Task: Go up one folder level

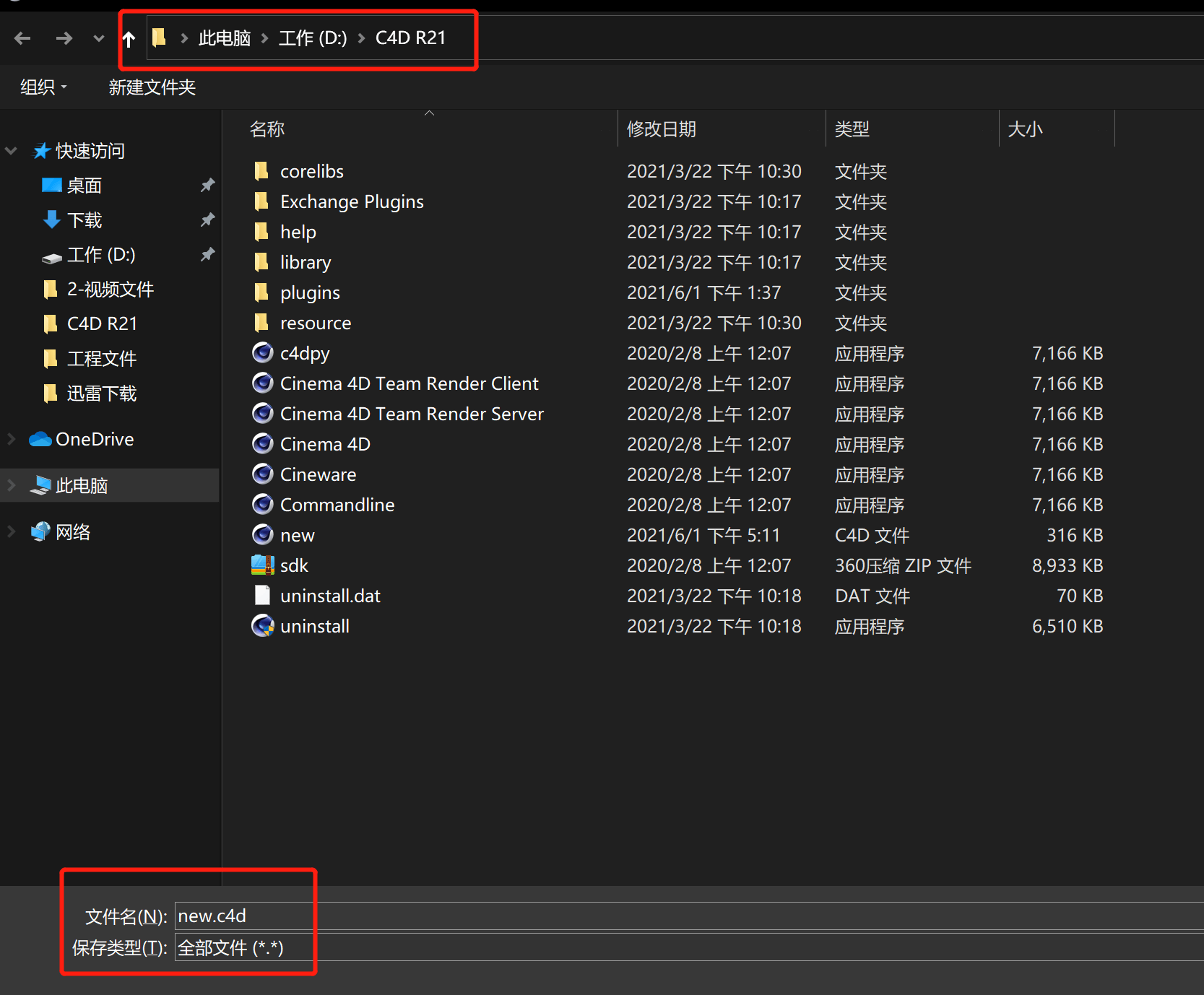Action: pyautogui.click(x=129, y=38)
